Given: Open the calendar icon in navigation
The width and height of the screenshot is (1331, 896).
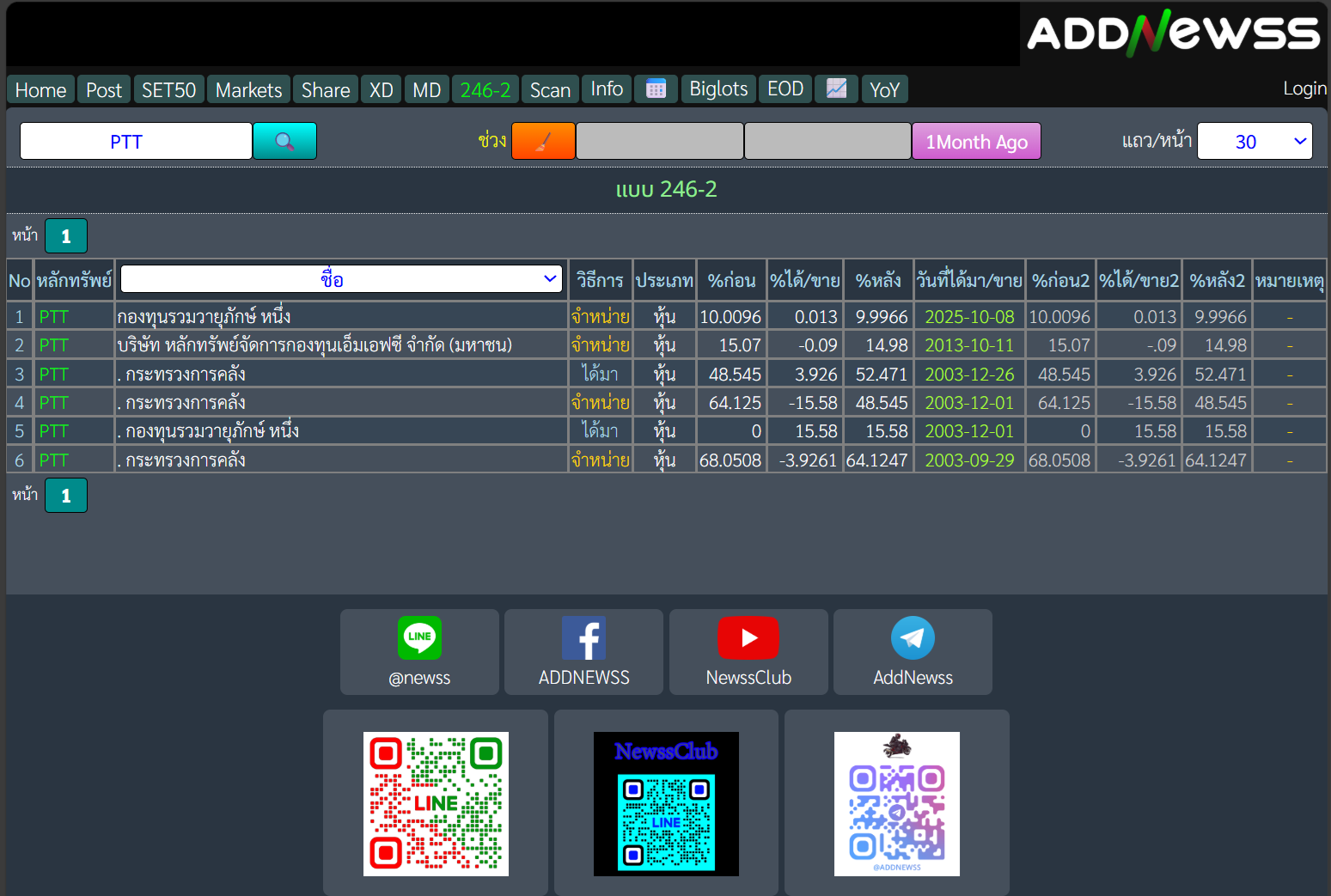Looking at the screenshot, I should point(656,88).
